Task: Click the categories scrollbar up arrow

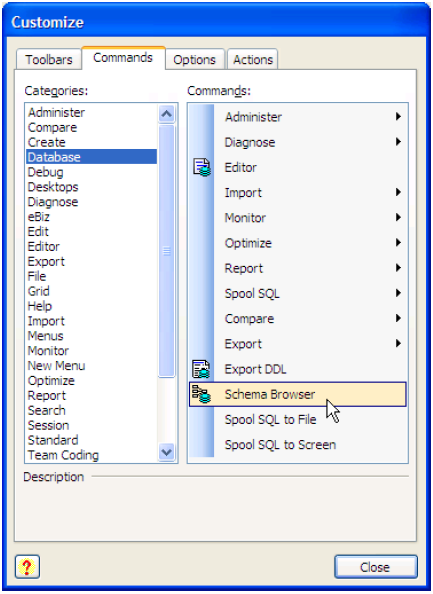Action: pos(167,114)
